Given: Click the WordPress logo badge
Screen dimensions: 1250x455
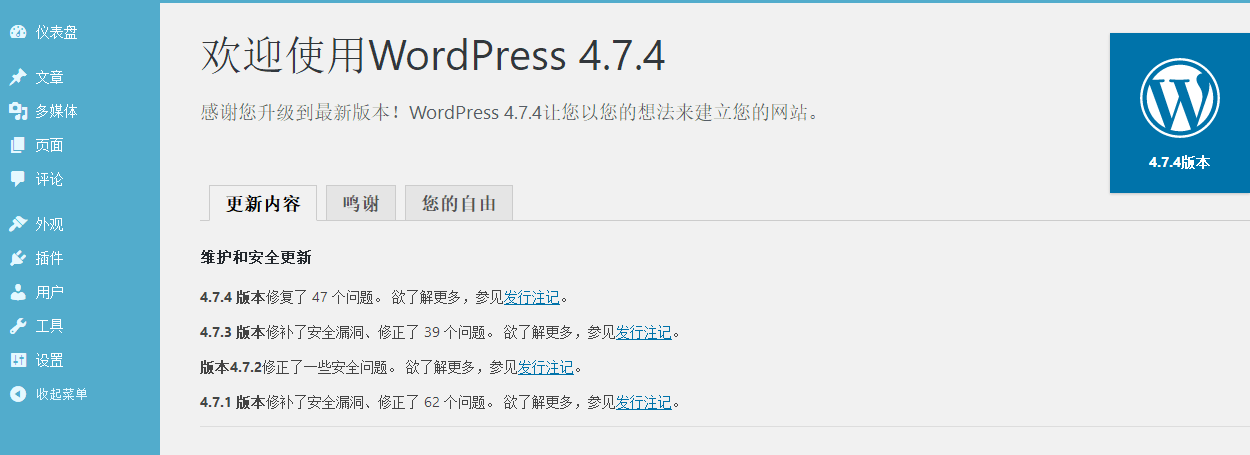Looking at the screenshot, I should pyautogui.click(x=1179, y=97).
